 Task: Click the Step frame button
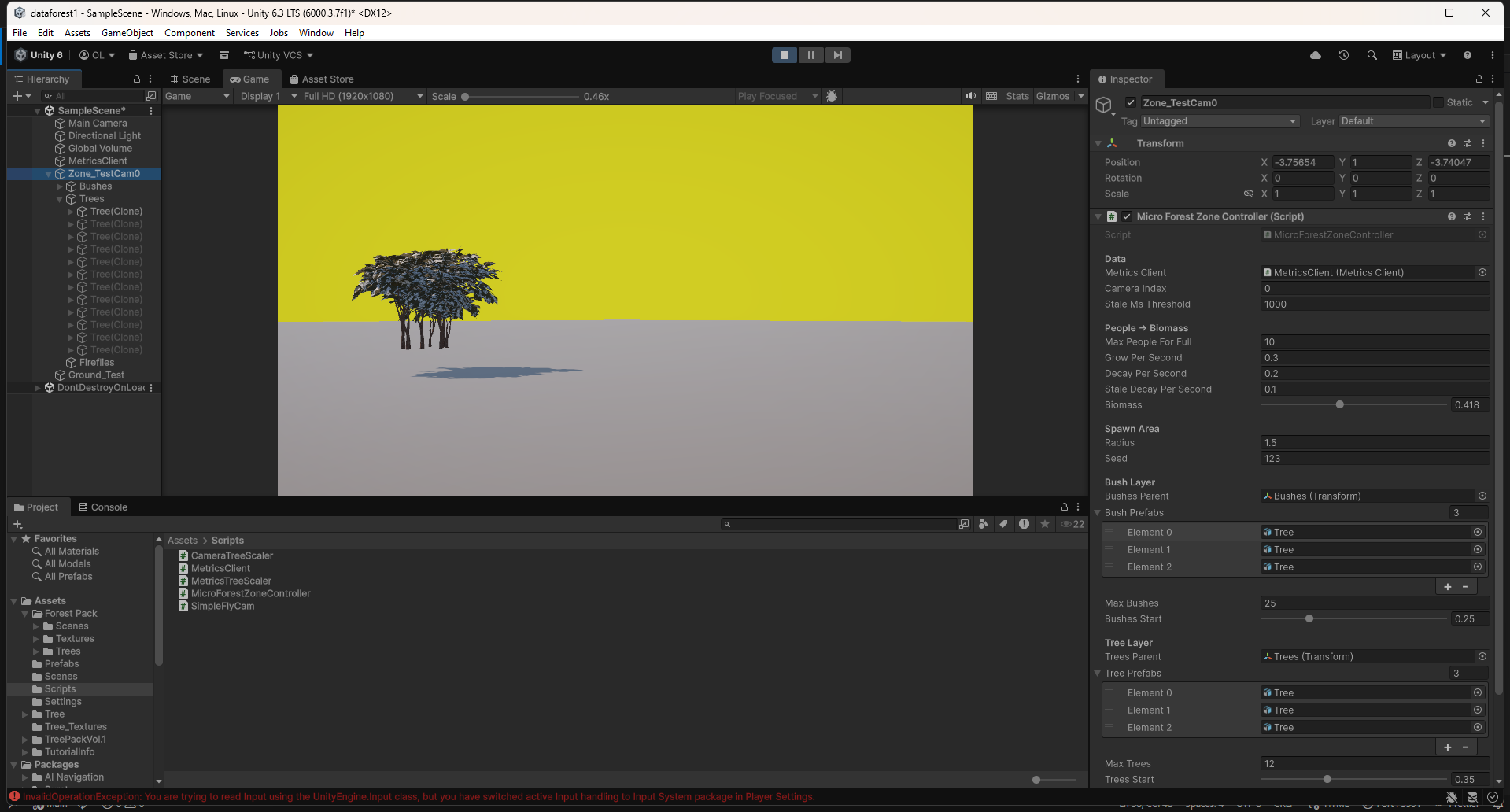click(837, 55)
